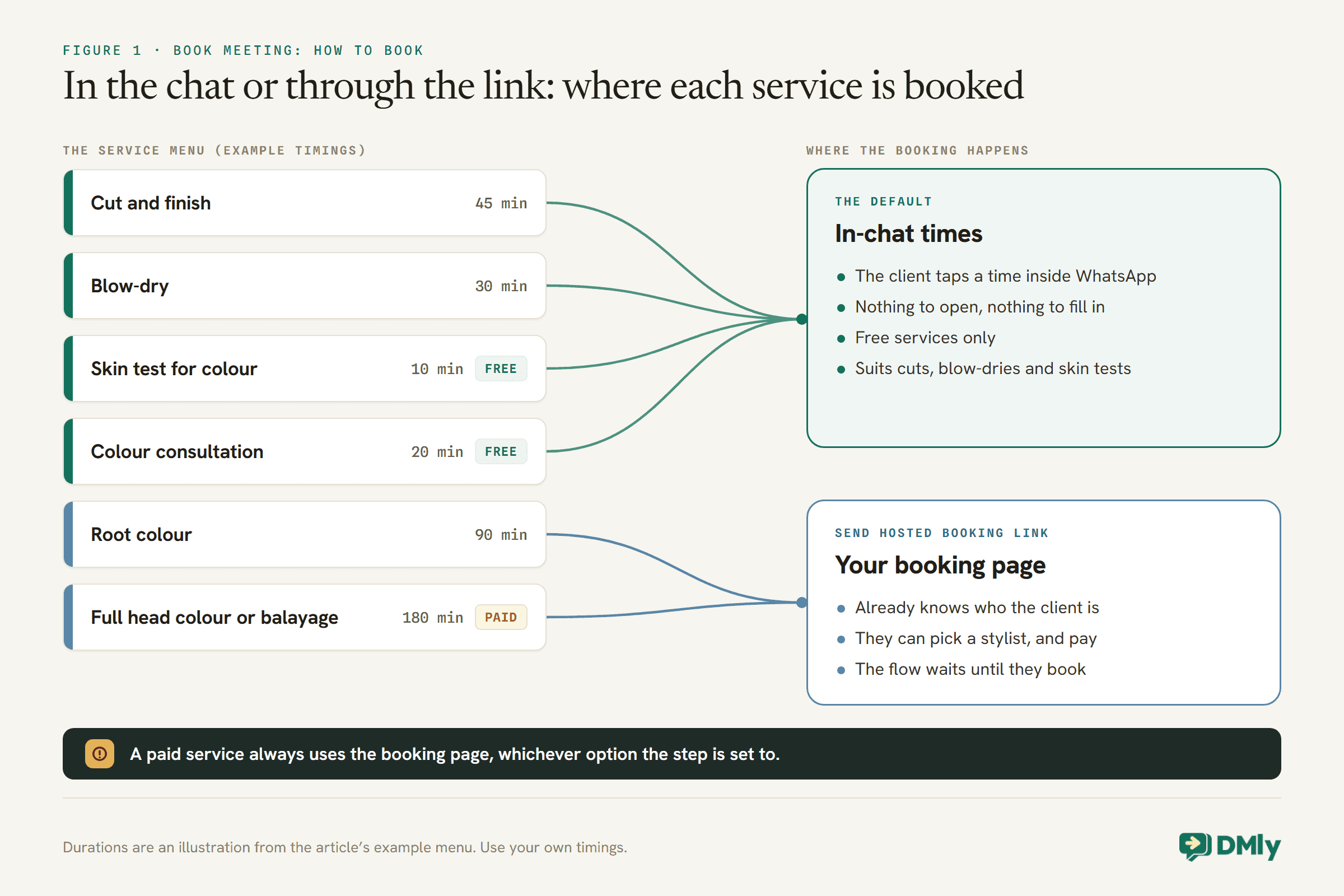Click the SEND HOSTED BOOKING LINK label
The height and width of the screenshot is (896, 1344).
(x=941, y=533)
